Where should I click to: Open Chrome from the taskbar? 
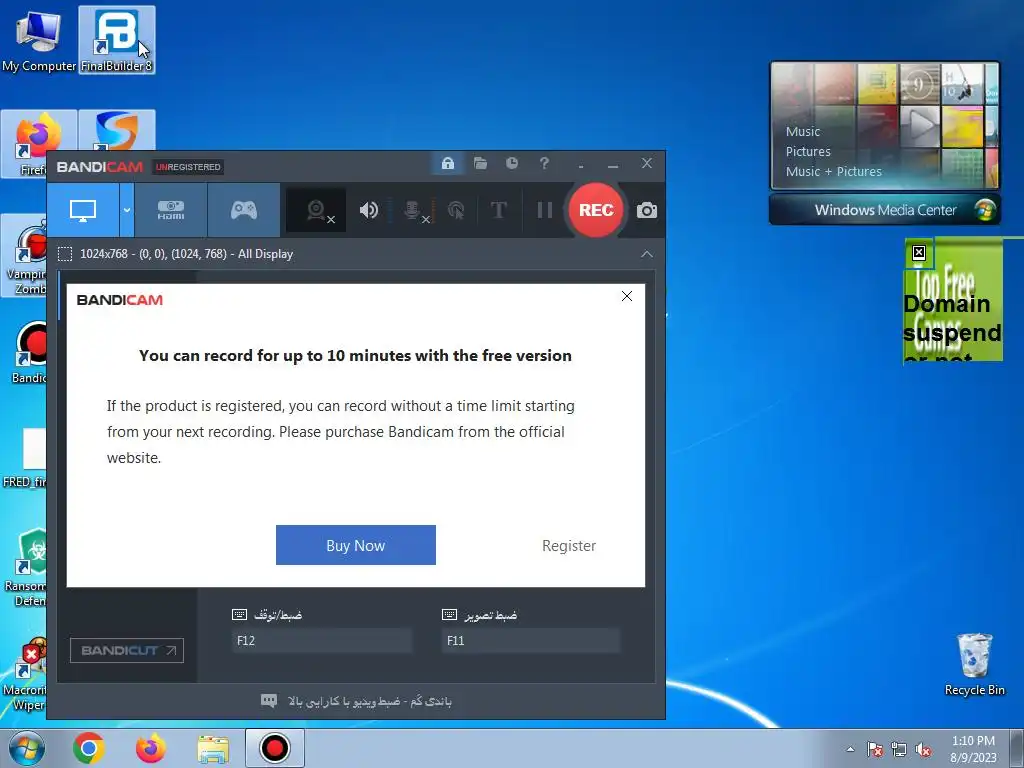pyautogui.click(x=89, y=748)
